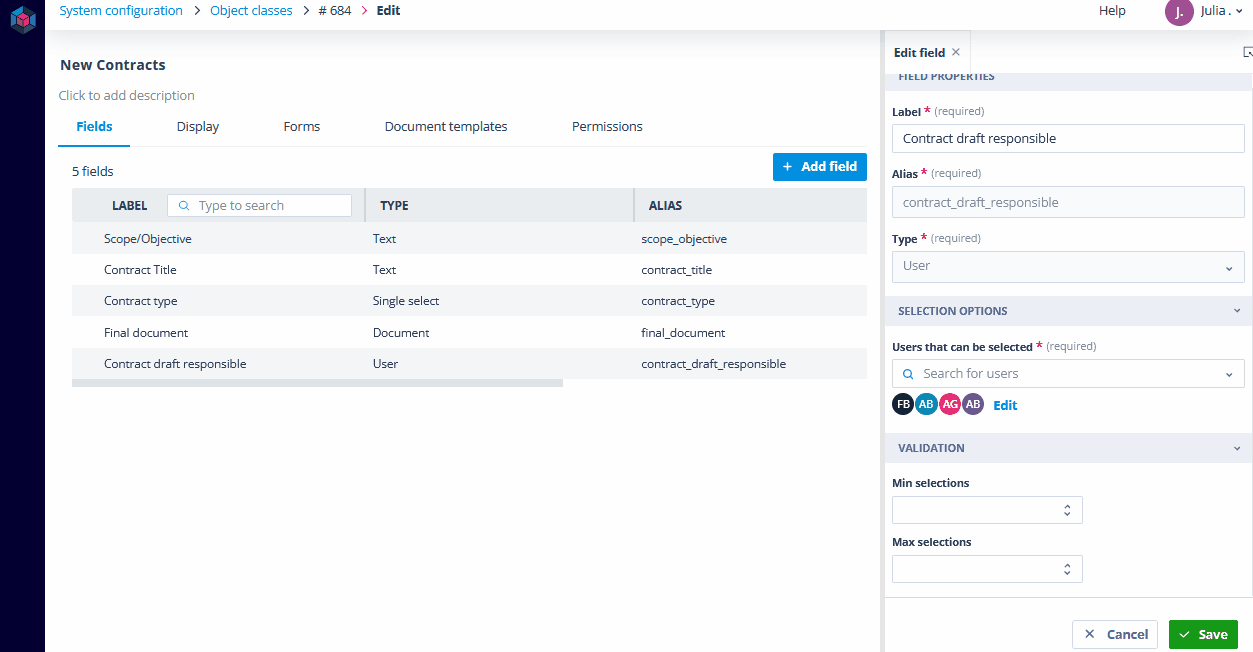The height and width of the screenshot is (652, 1253).
Task: Click the FB user avatar badge
Action: pos(903,404)
